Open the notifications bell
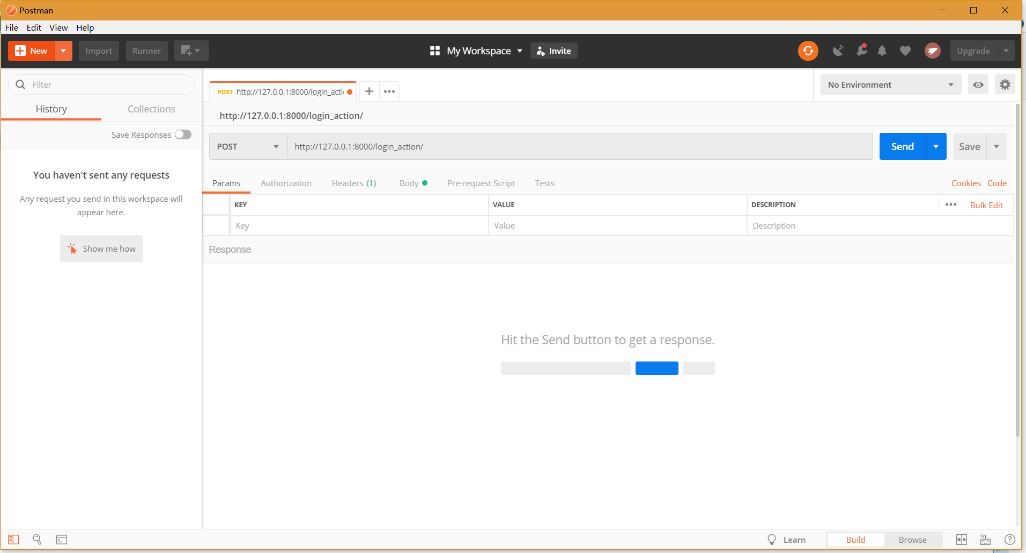Image resolution: width=1026 pixels, height=553 pixels. [882, 50]
